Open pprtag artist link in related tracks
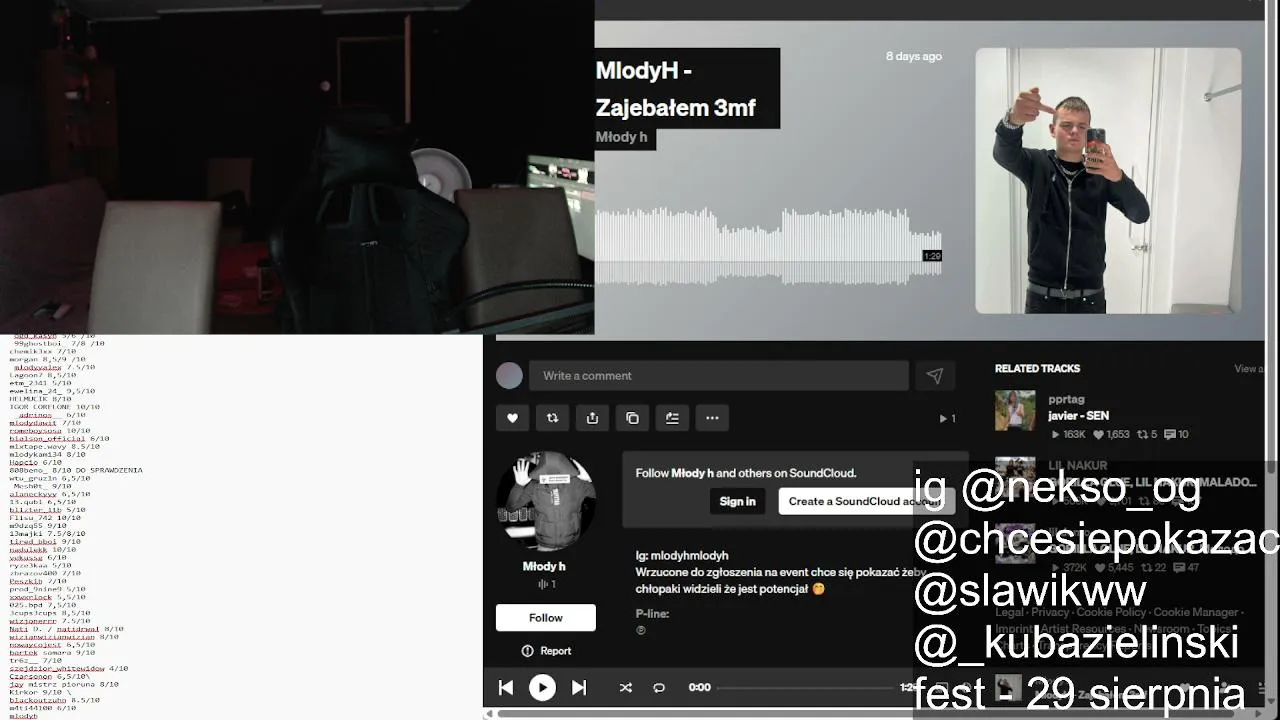This screenshot has height=720, width=1280. 1066,399
